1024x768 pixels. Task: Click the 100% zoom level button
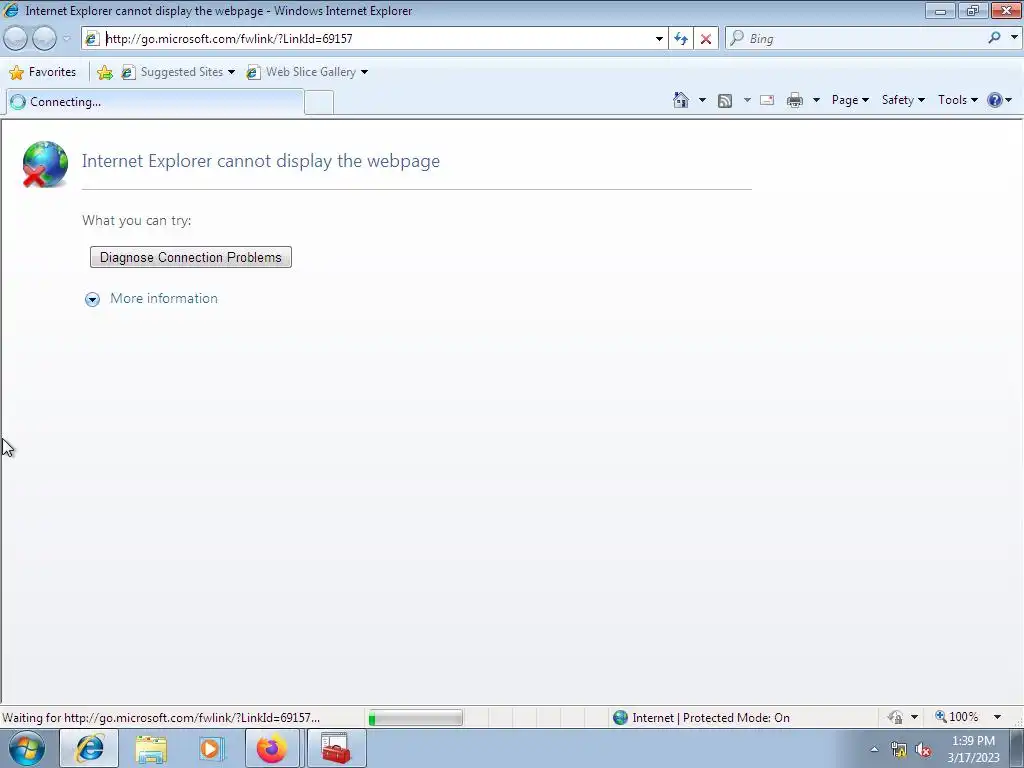pyautogui.click(x=957, y=717)
